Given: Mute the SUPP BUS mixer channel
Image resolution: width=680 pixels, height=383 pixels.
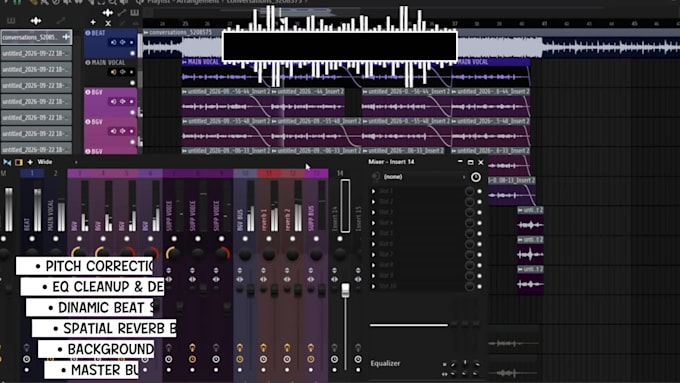Looking at the screenshot, I should [x=316, y=239].
